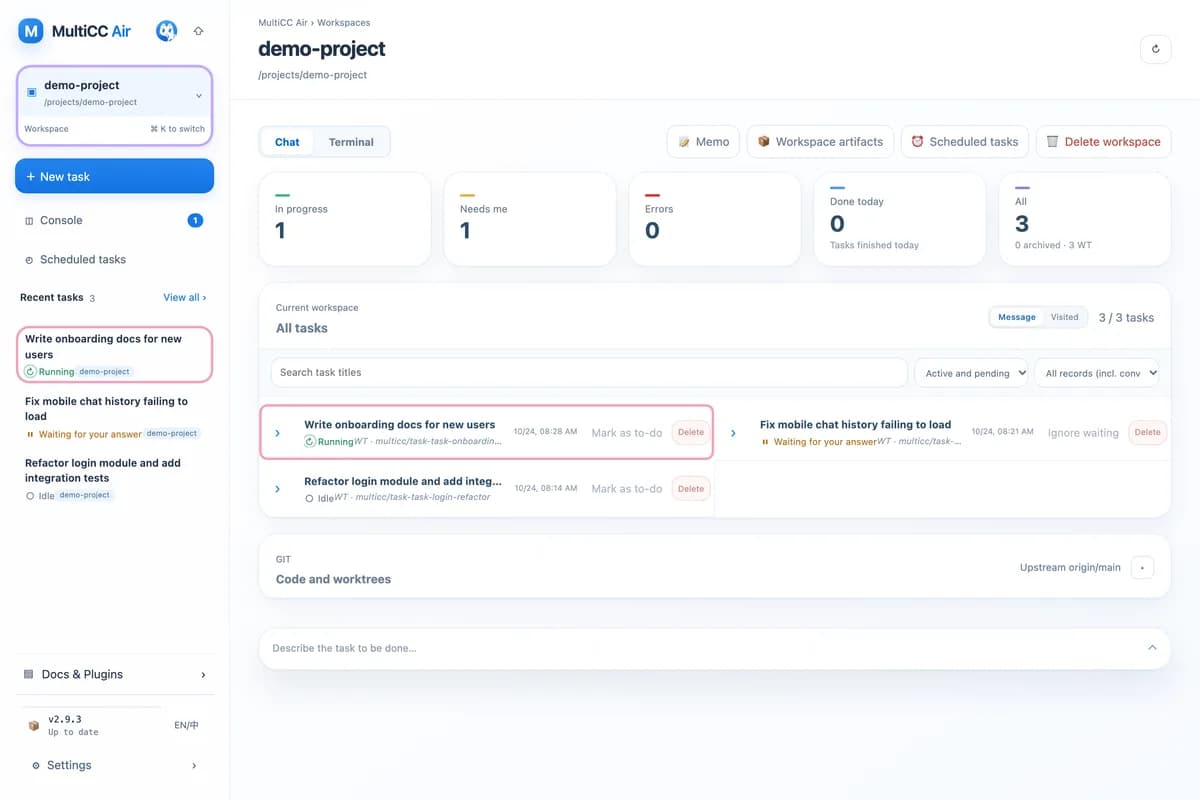
Task: Open Workspace artifacts
Action: pyautogui.click(x=820, y=142)
